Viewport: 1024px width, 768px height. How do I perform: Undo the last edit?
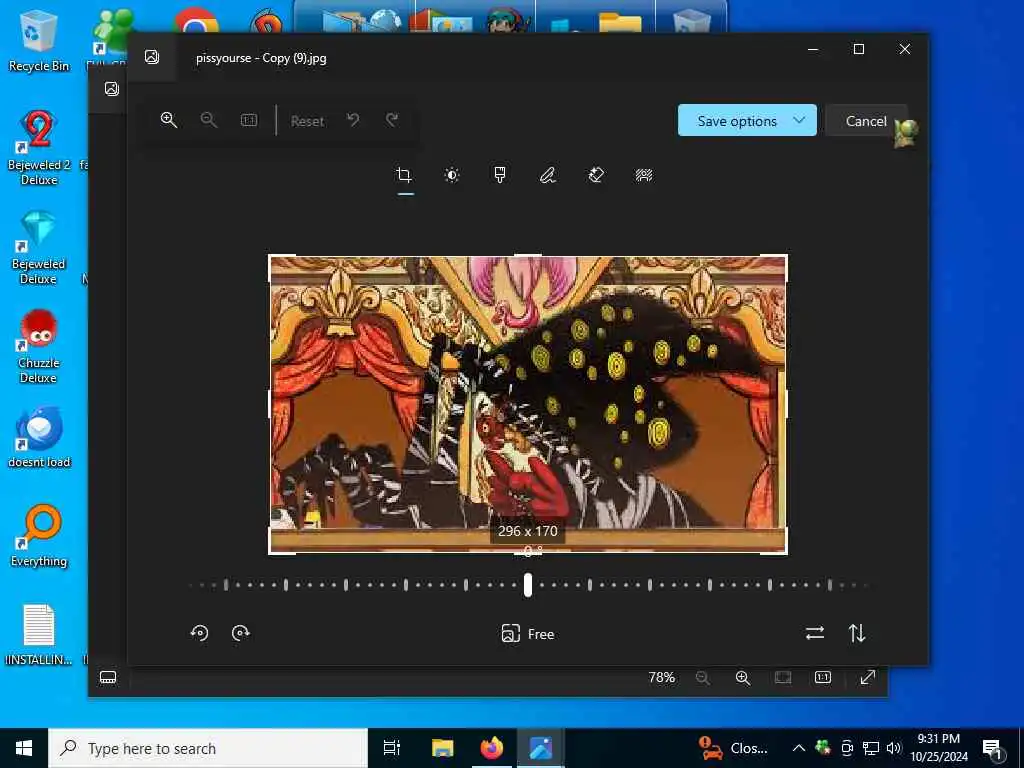(353, 120)
